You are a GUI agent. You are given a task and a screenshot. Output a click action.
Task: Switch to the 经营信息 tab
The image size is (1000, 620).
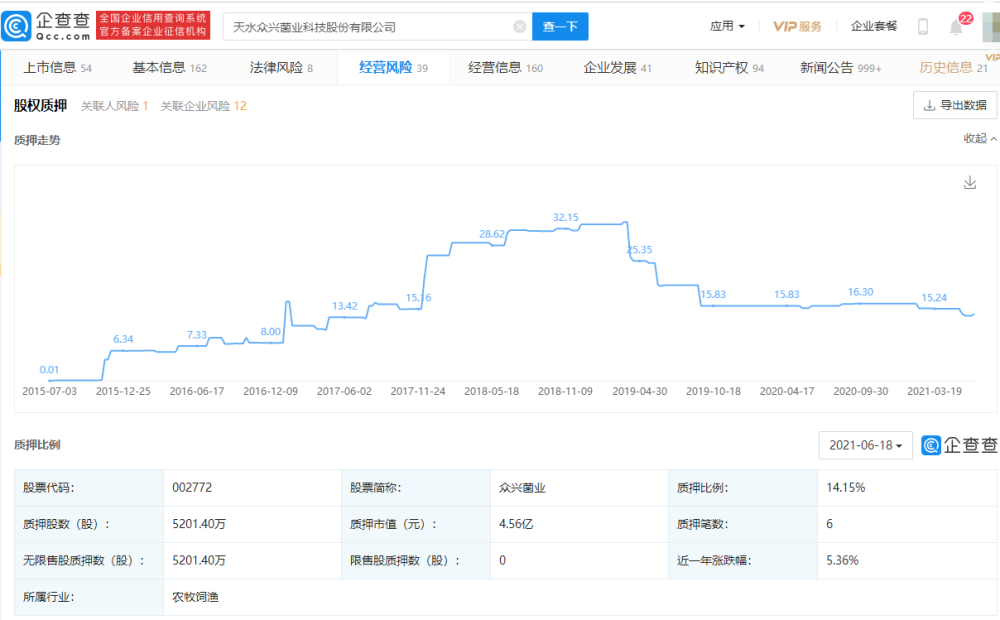point(505,68)
